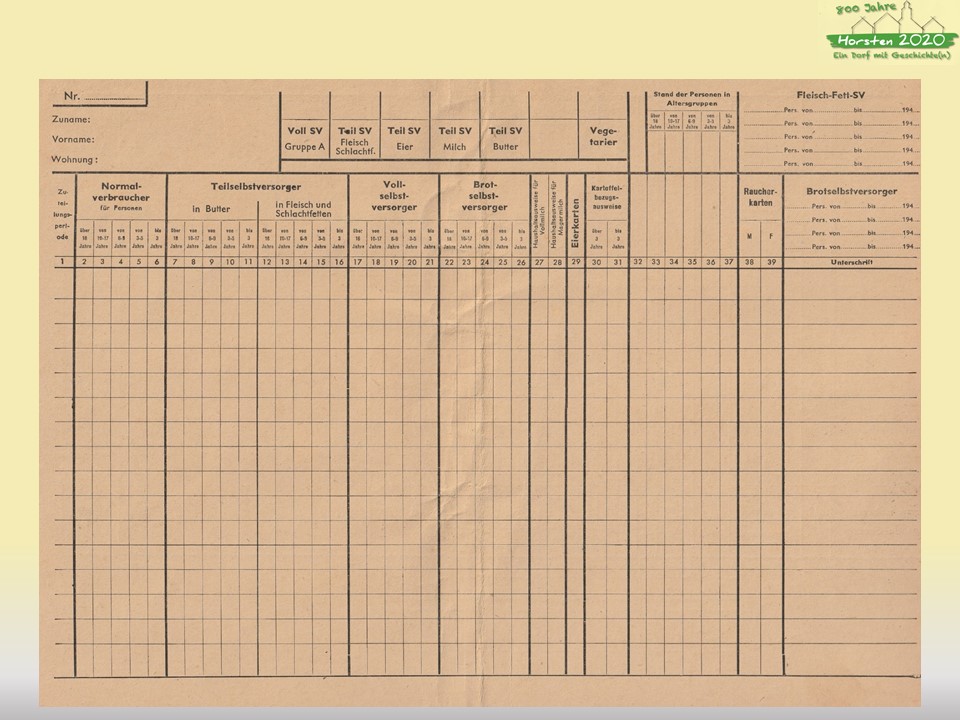The height and width of the screenshot is (720, 960).
Task: Click the 'Unterschrift' signature column header
Action: click(851, 261)
